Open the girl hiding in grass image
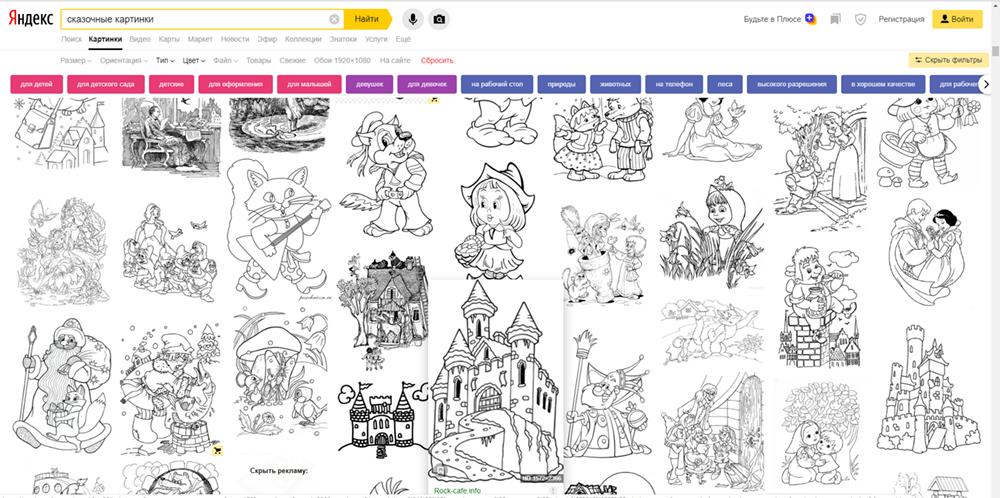This screenshot has width=1000, height=498. pos(712,234)
